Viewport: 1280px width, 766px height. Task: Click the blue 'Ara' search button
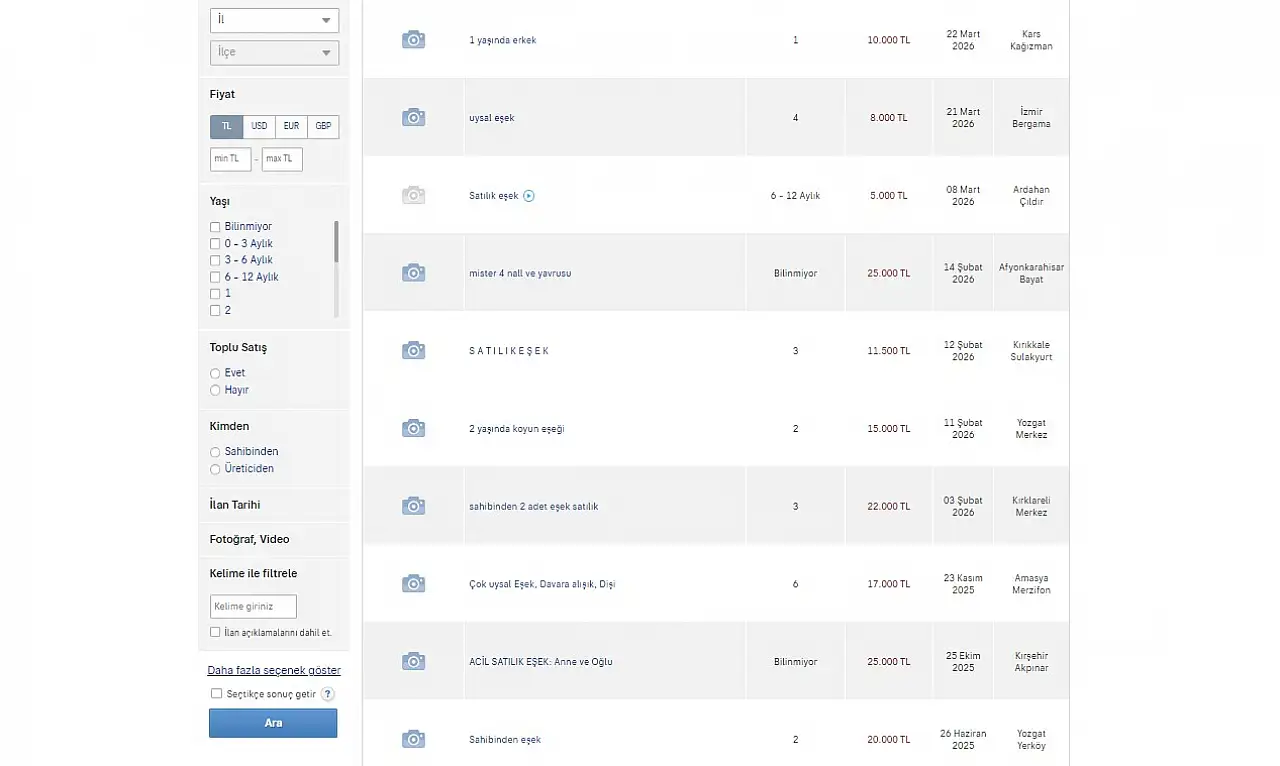pos(273,723)
